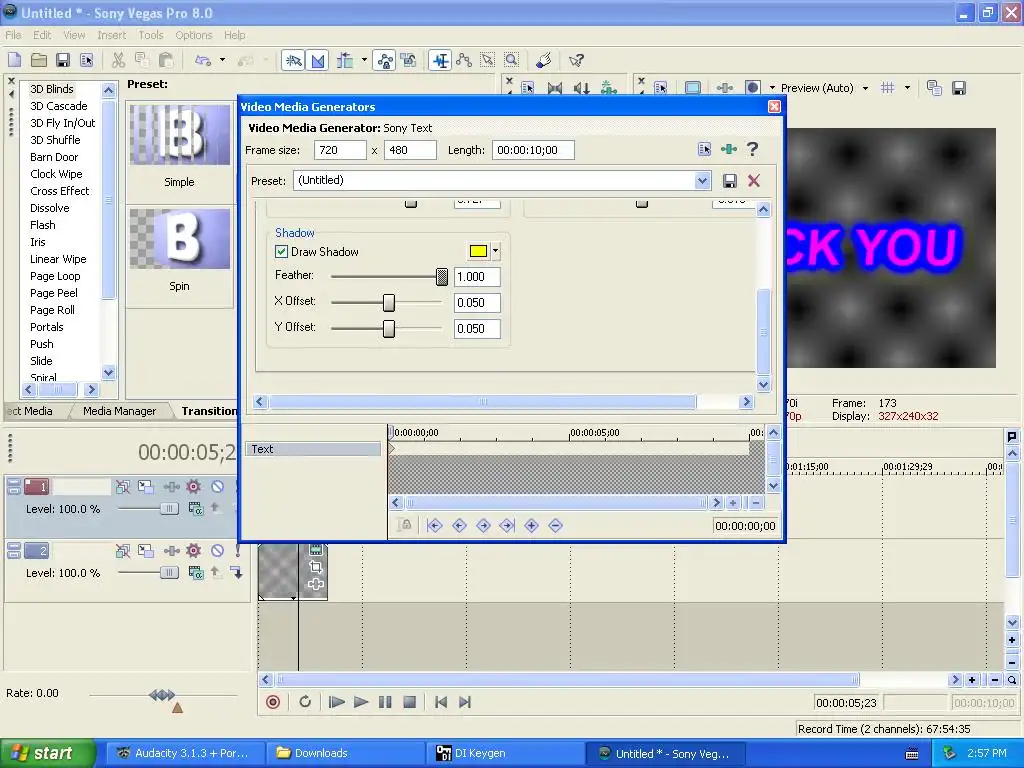Click the New project icon
The height and width of the screenshot is (768, 1024).
[14, 61]
